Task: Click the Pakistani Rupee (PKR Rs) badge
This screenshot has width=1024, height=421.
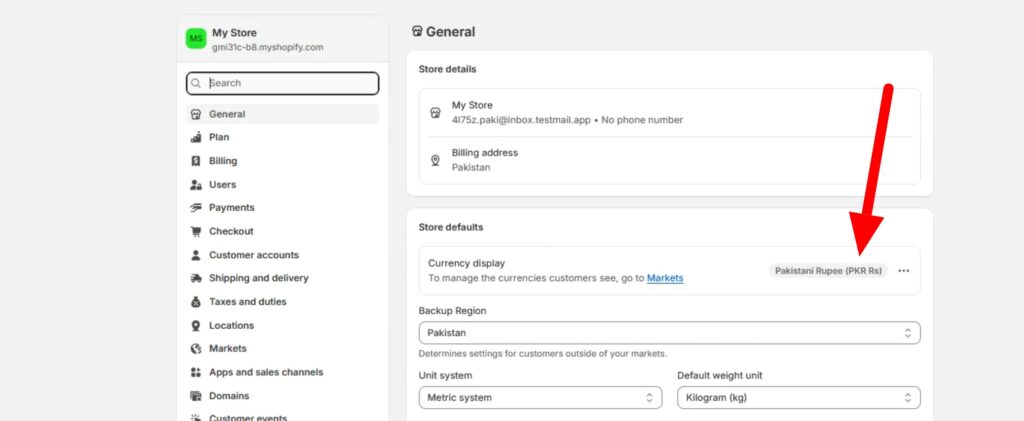Action: [828, 271]
